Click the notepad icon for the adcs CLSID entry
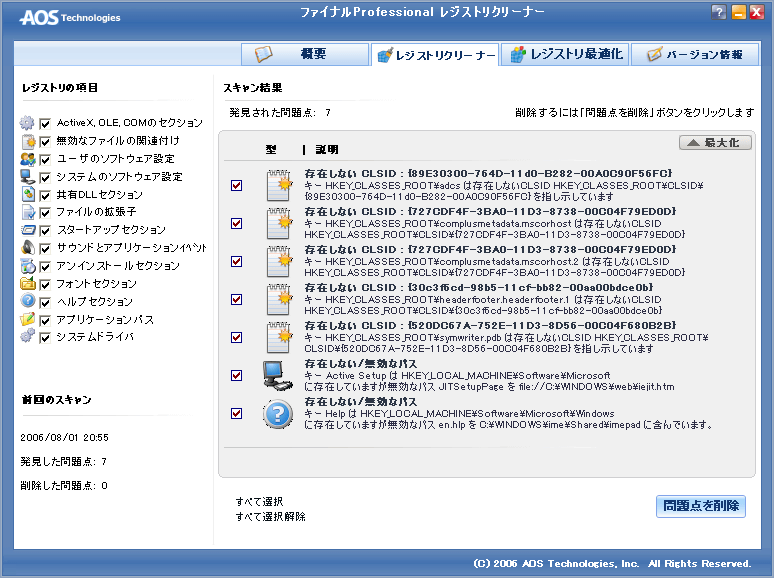The width and height of the screenshot is (774, 578). click(279, 185)
